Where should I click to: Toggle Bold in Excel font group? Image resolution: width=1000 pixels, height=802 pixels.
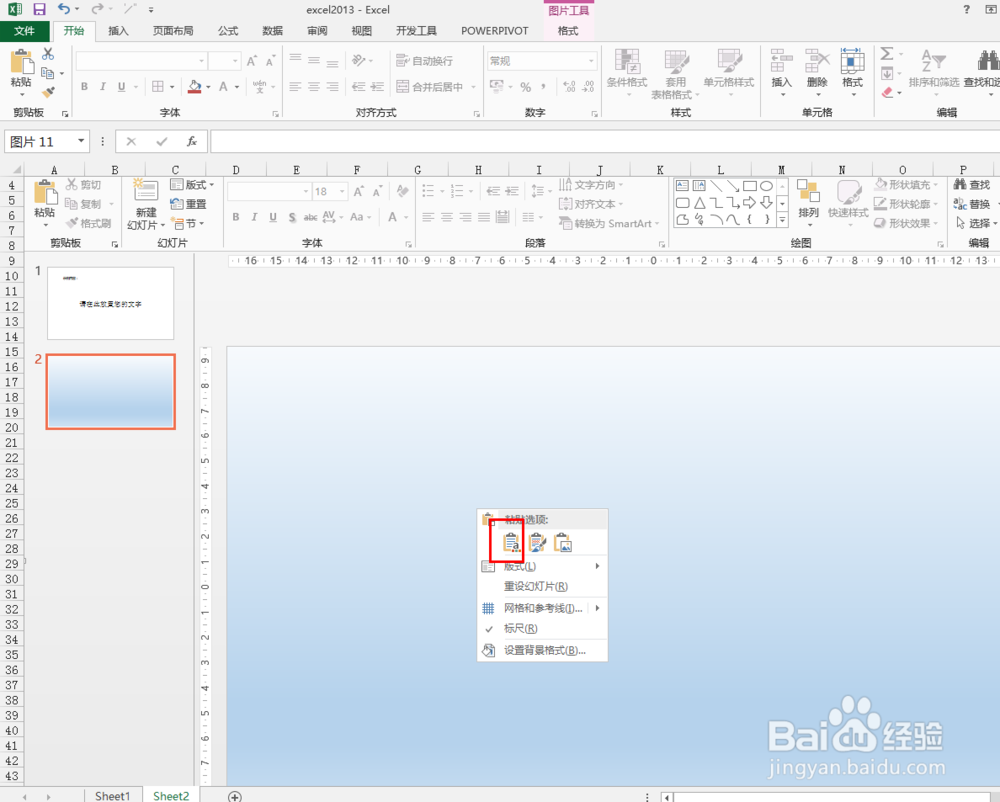(x=84, y=87)
